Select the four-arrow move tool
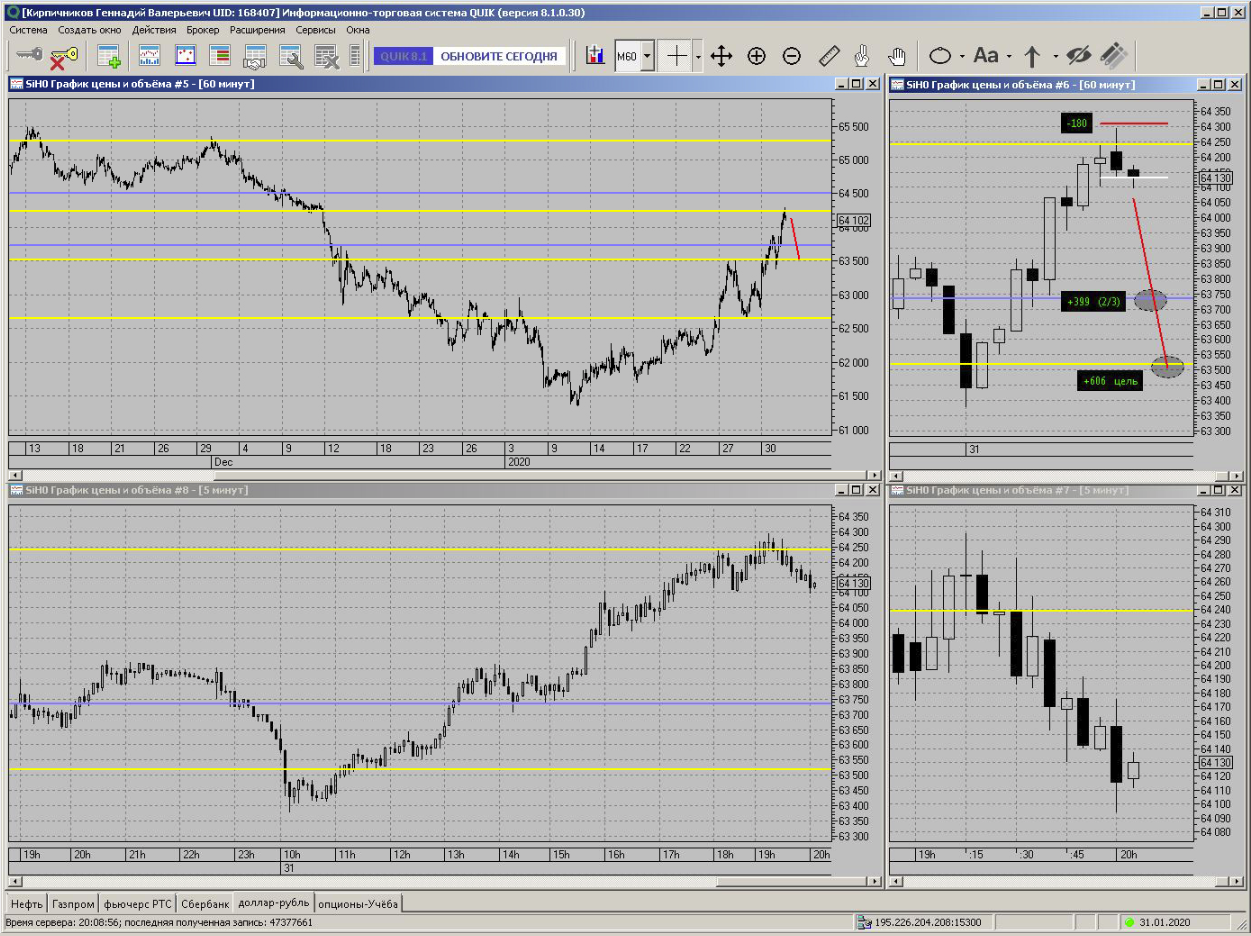Image resolution: width=1251 pixels, height=936 pixels. (x=721, y=56)
